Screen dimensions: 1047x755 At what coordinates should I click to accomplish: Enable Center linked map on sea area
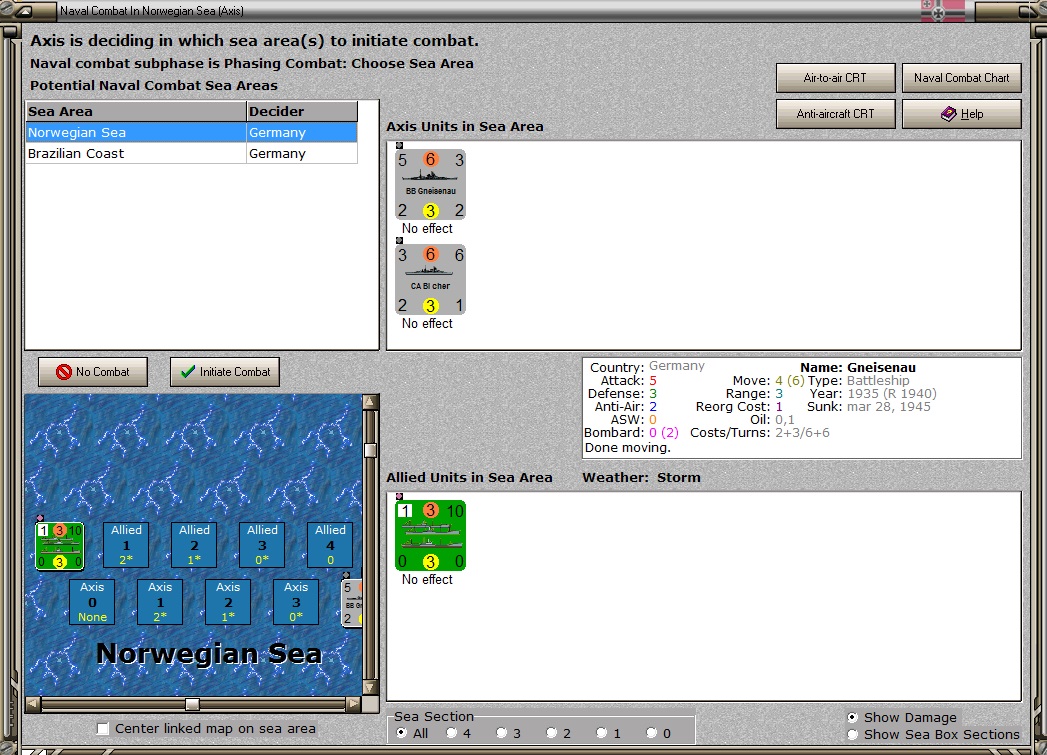[x=103, y=728]
